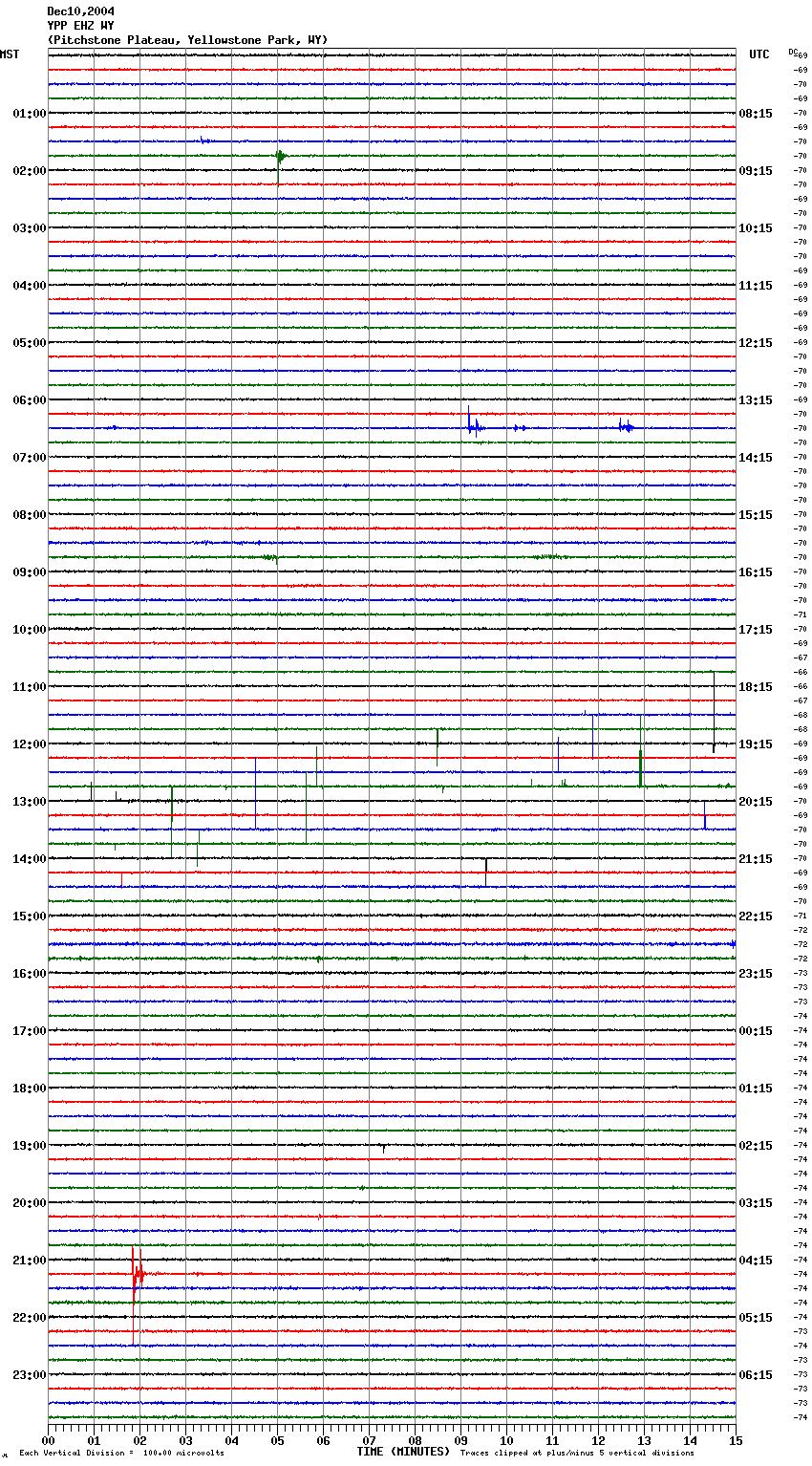Click minute tick label 10 on bottom axis

click(x=506, y=1440)
